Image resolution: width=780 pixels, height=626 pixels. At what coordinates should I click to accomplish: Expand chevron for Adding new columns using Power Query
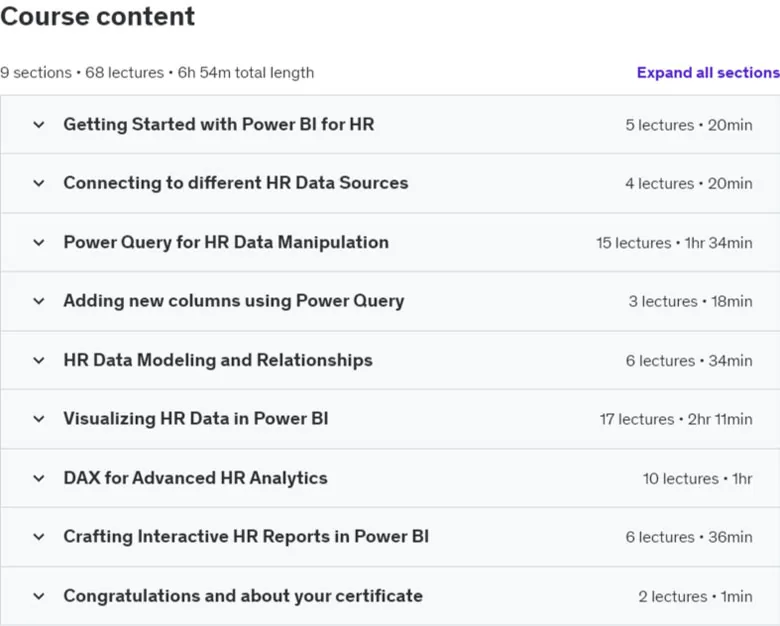point(39,301)
